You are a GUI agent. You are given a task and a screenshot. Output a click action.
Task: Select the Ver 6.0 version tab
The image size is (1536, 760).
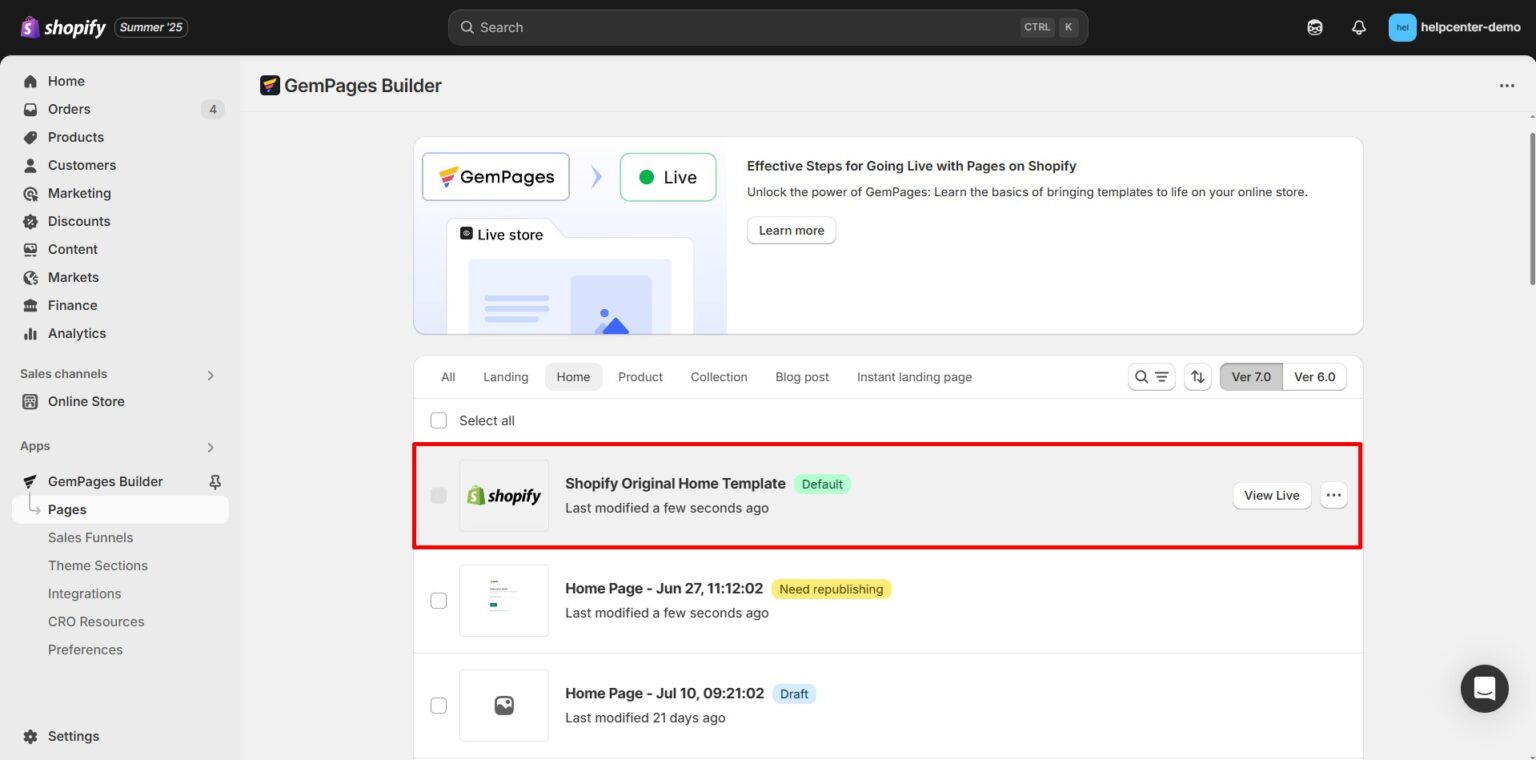coord(1314,377)
